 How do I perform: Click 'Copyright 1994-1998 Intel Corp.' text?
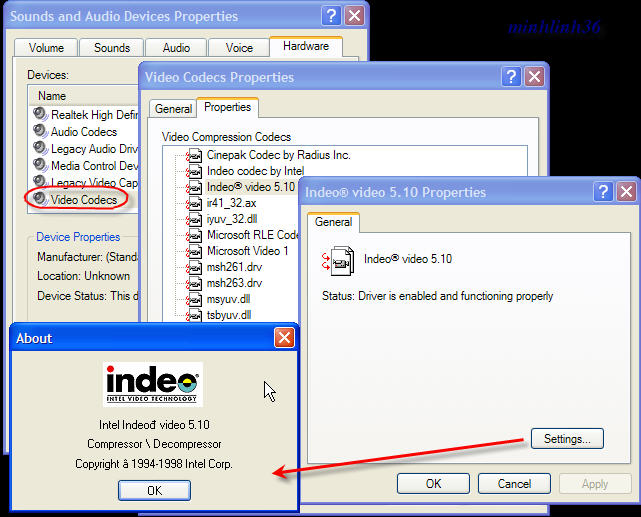tap(154, 464)
